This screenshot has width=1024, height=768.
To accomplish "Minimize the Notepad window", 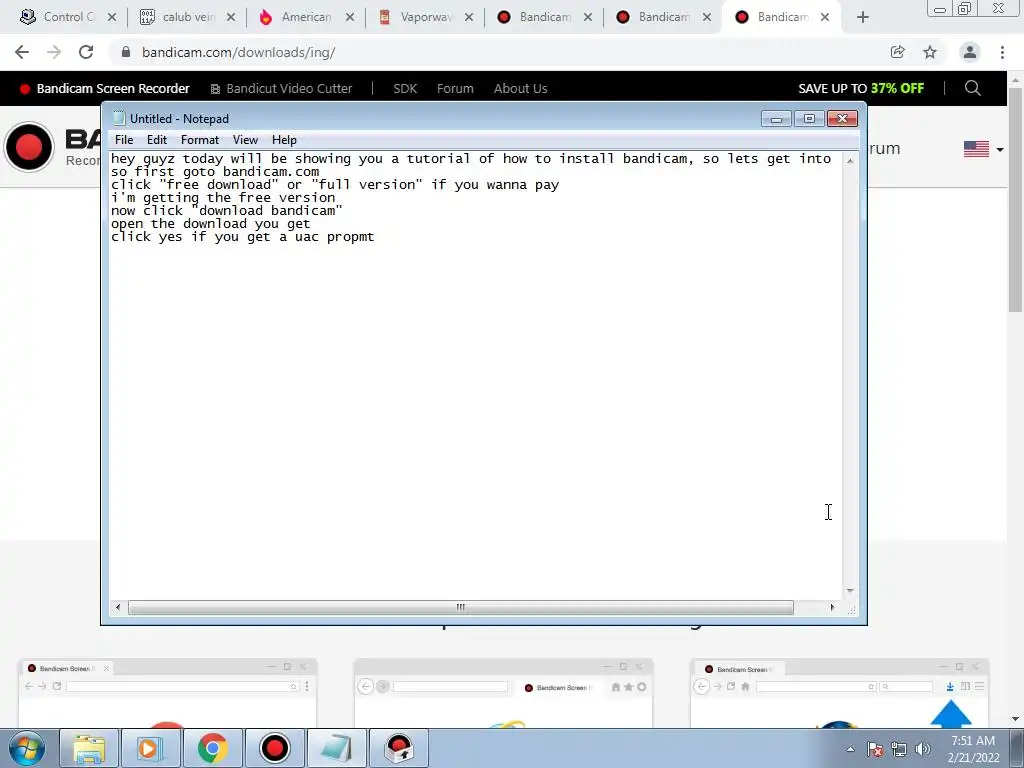I will [x=776, y=119].
